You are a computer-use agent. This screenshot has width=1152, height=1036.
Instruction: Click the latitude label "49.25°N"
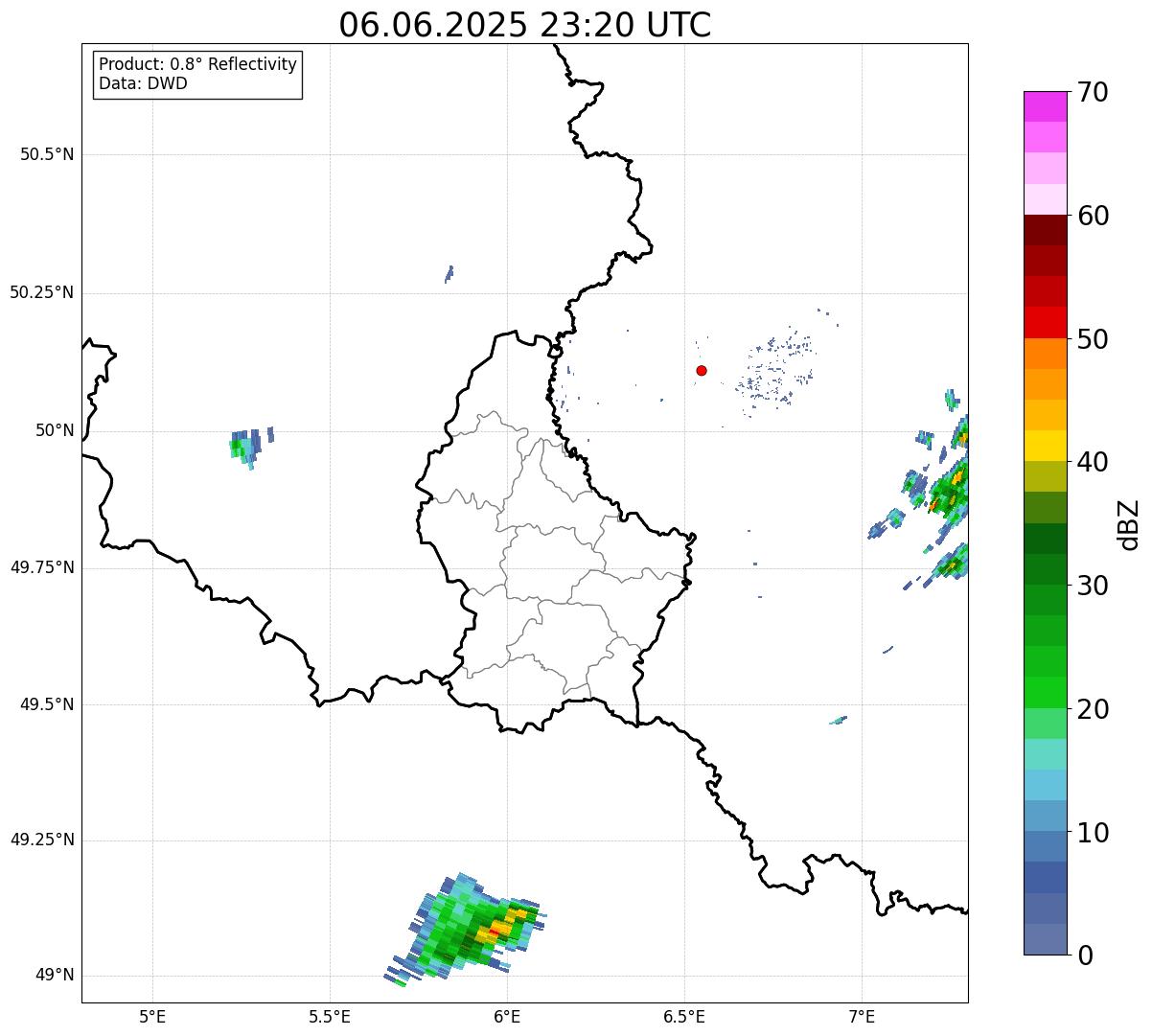pyautogui.click(x=42, y=840)
